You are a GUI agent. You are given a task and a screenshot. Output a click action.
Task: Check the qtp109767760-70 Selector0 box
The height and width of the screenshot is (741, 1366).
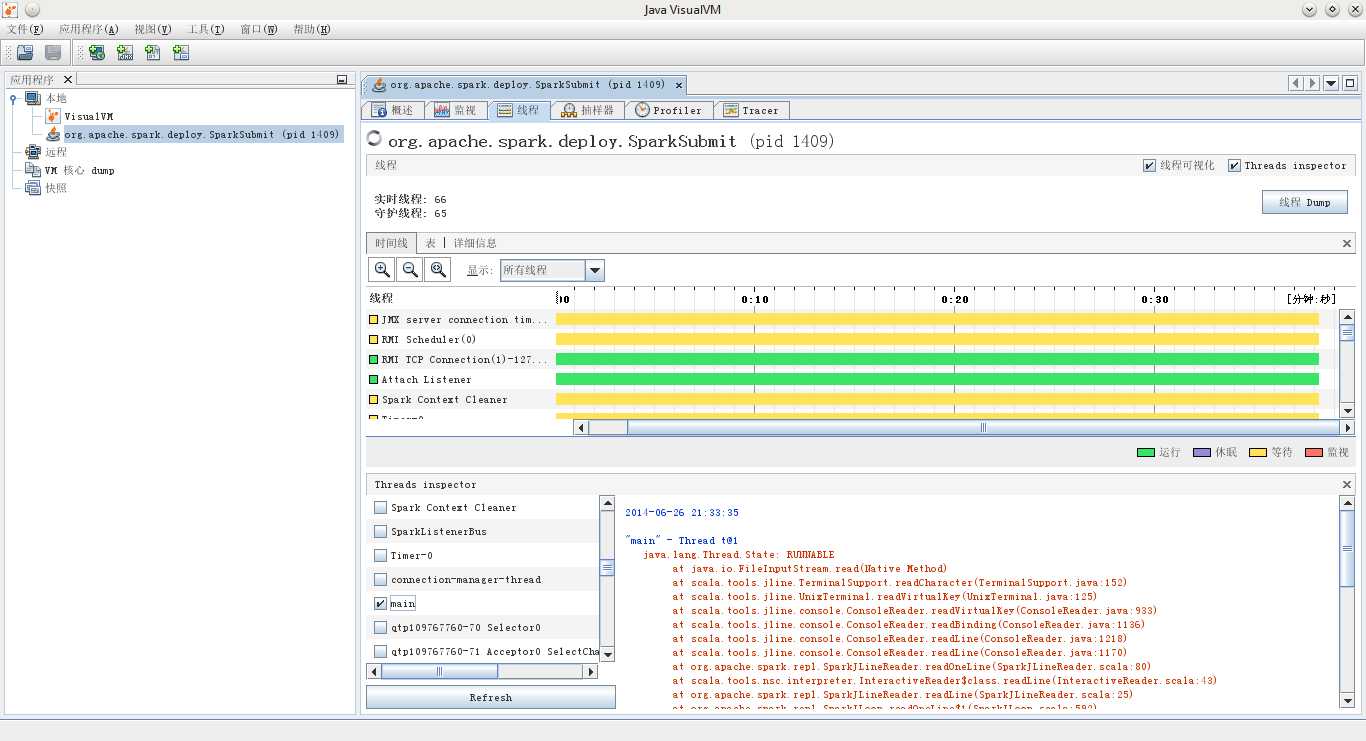click(x=380, y=627)
